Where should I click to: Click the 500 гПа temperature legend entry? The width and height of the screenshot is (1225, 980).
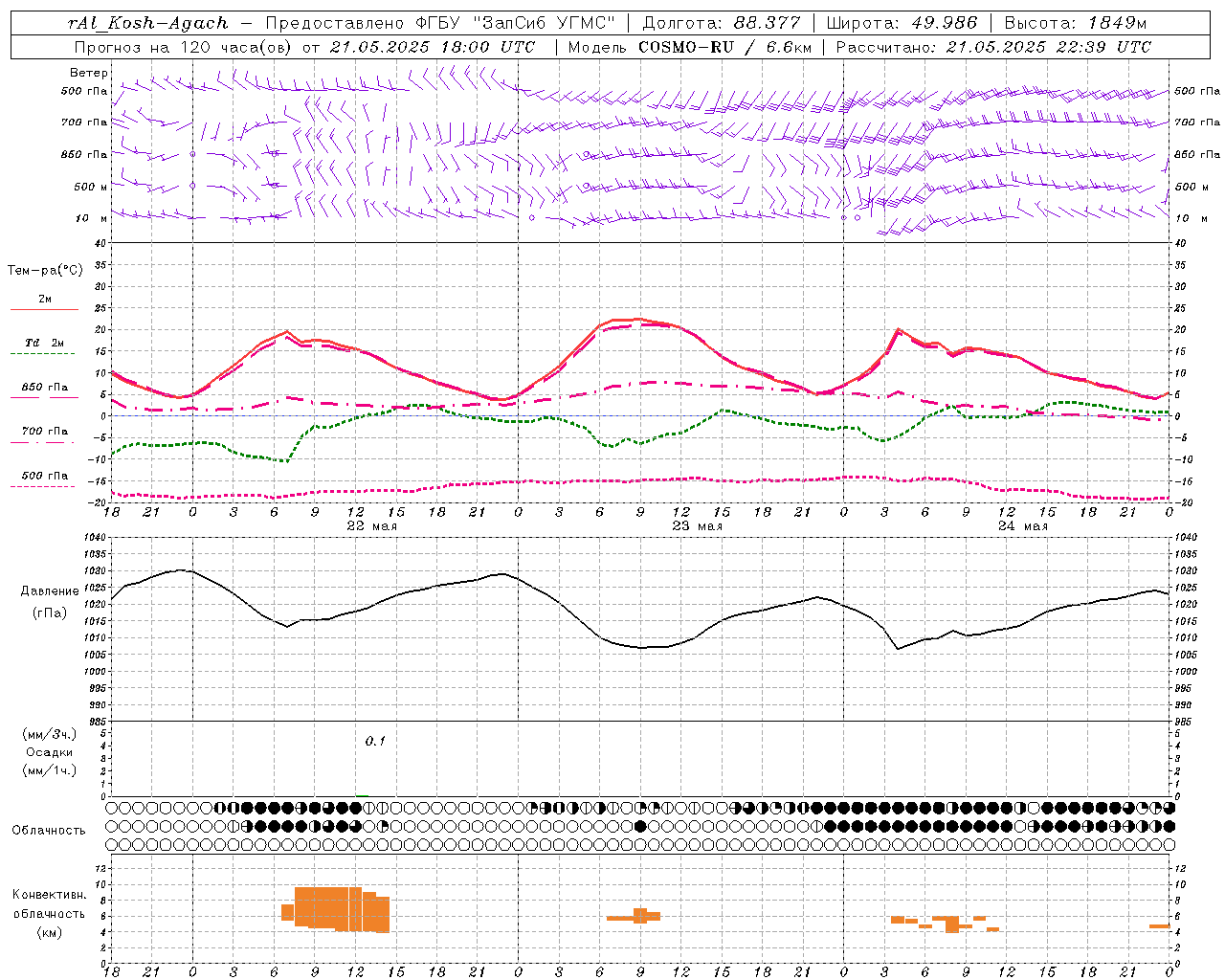[45, 476]
